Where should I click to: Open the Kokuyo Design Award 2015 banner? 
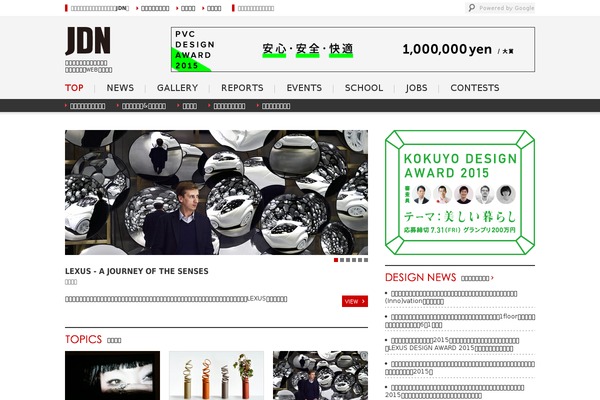[460, 193]
